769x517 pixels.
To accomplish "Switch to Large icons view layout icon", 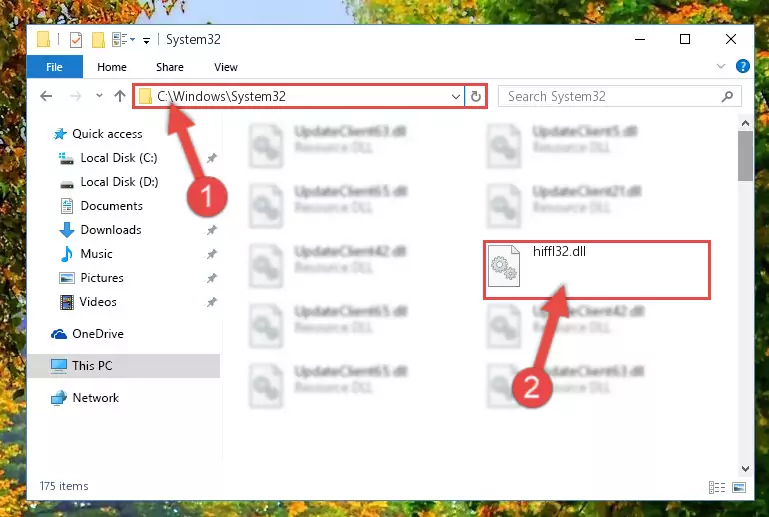I will (x=739, y=487).
